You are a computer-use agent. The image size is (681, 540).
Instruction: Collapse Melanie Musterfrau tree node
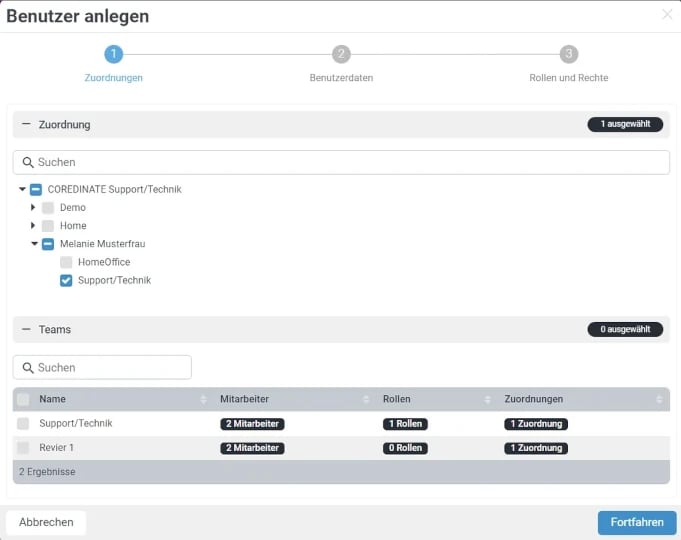[34, 244]
